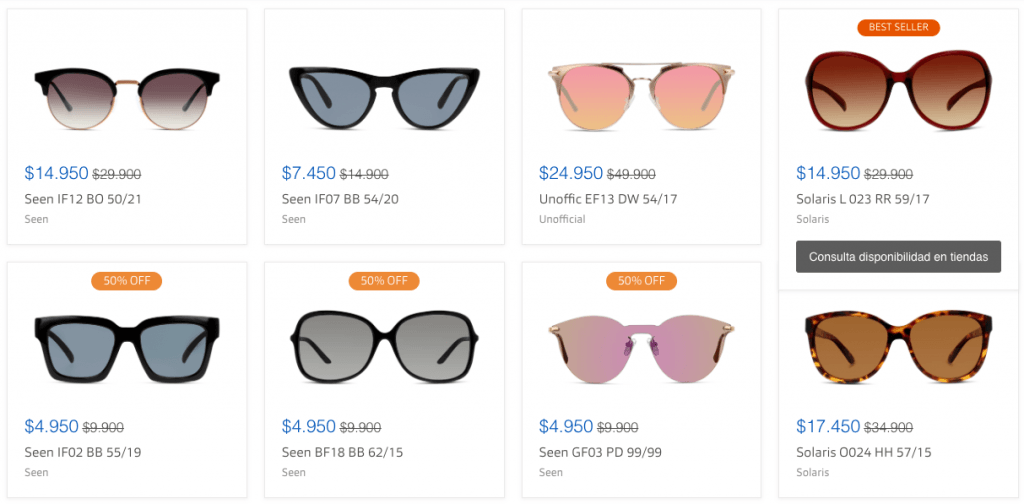Open the Seen IF07 BB 54/20 product link
The width and height of the screenshot is (1024, 504).
(340, 199)
